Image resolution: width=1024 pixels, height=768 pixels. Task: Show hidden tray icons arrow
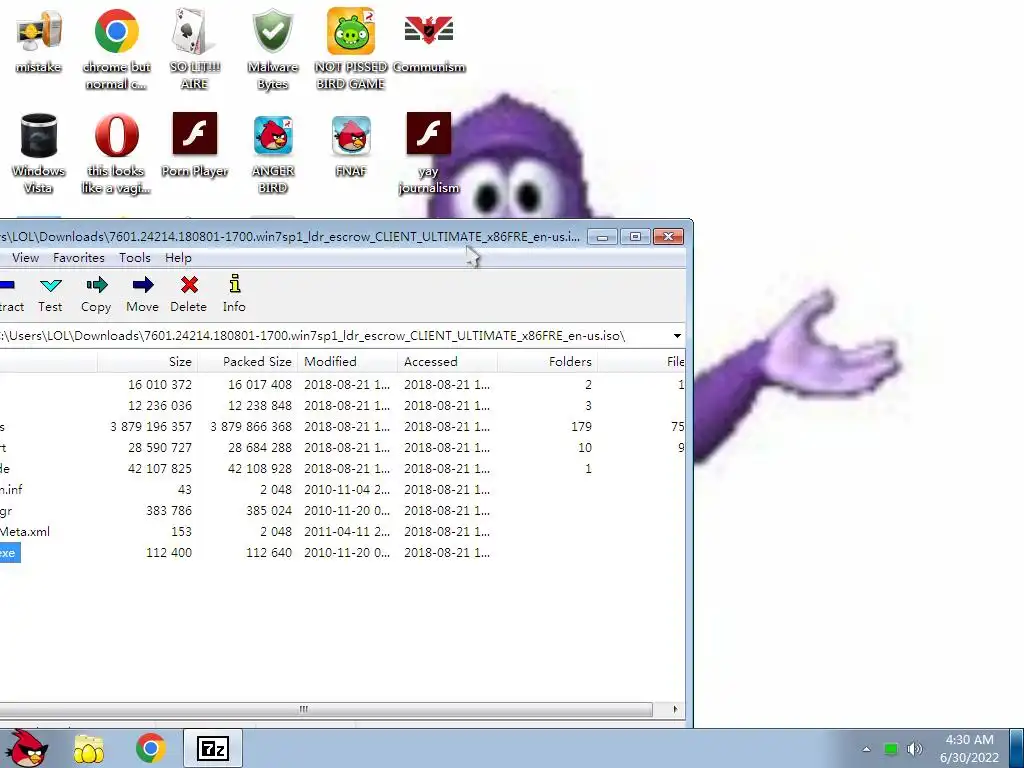867,749
